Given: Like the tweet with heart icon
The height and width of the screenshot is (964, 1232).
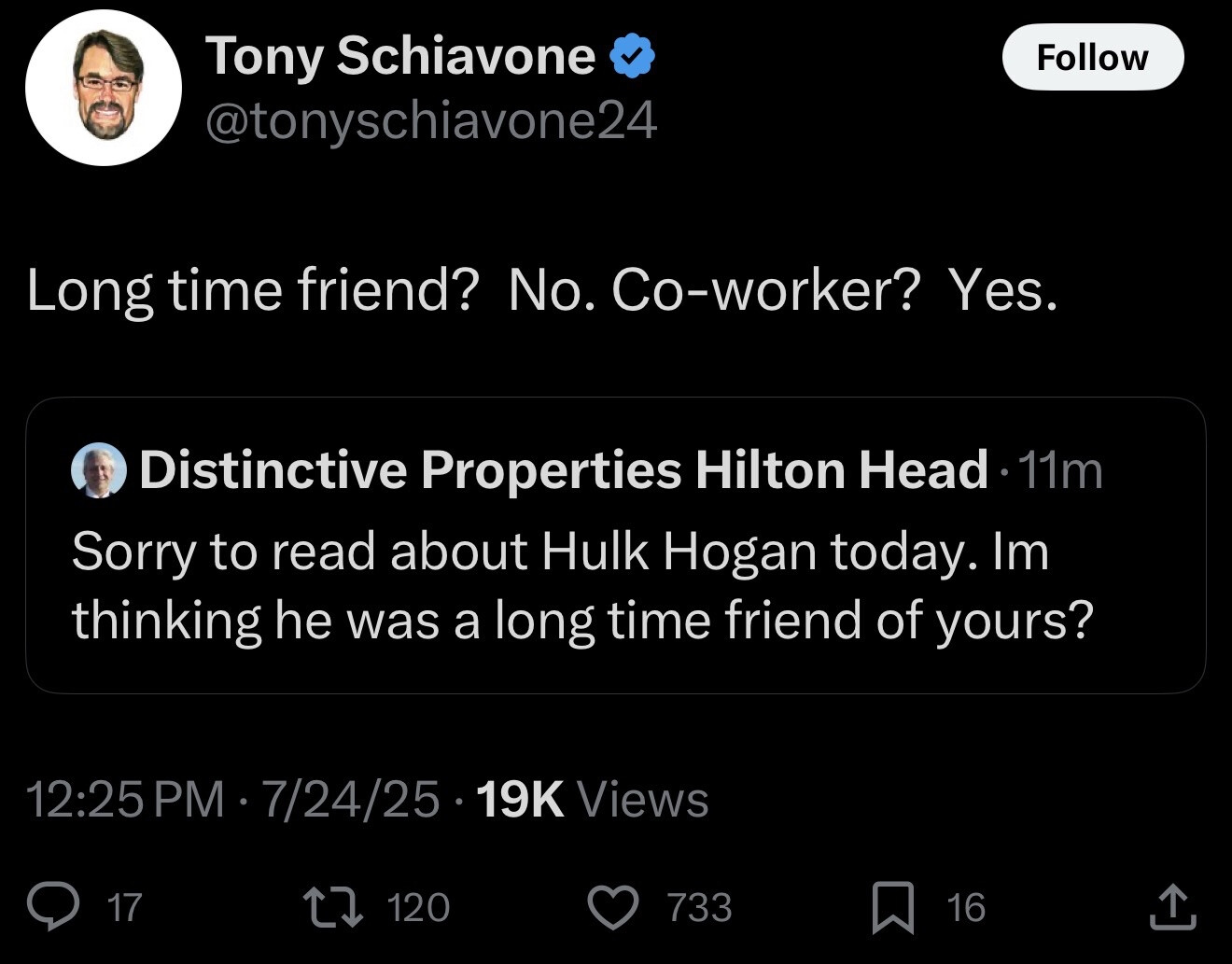Looking at the screenshot, I should click(613, 907).
